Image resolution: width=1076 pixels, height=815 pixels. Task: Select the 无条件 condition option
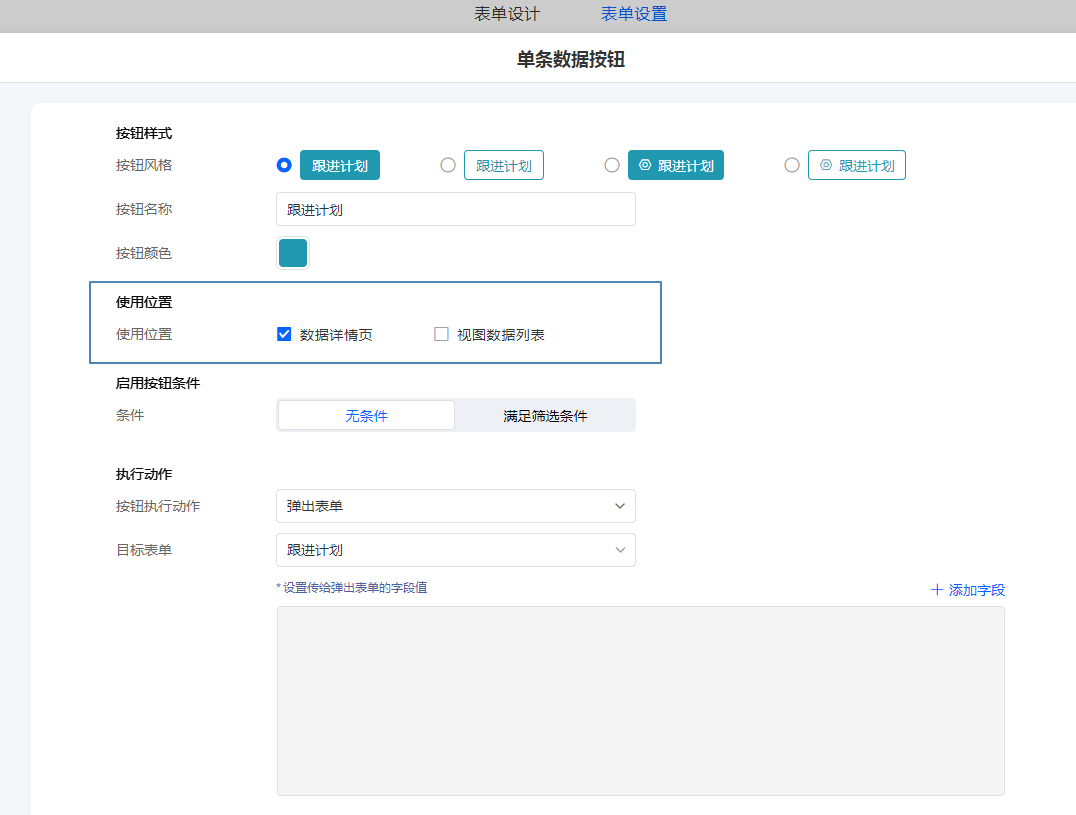[x=366, y=416]
